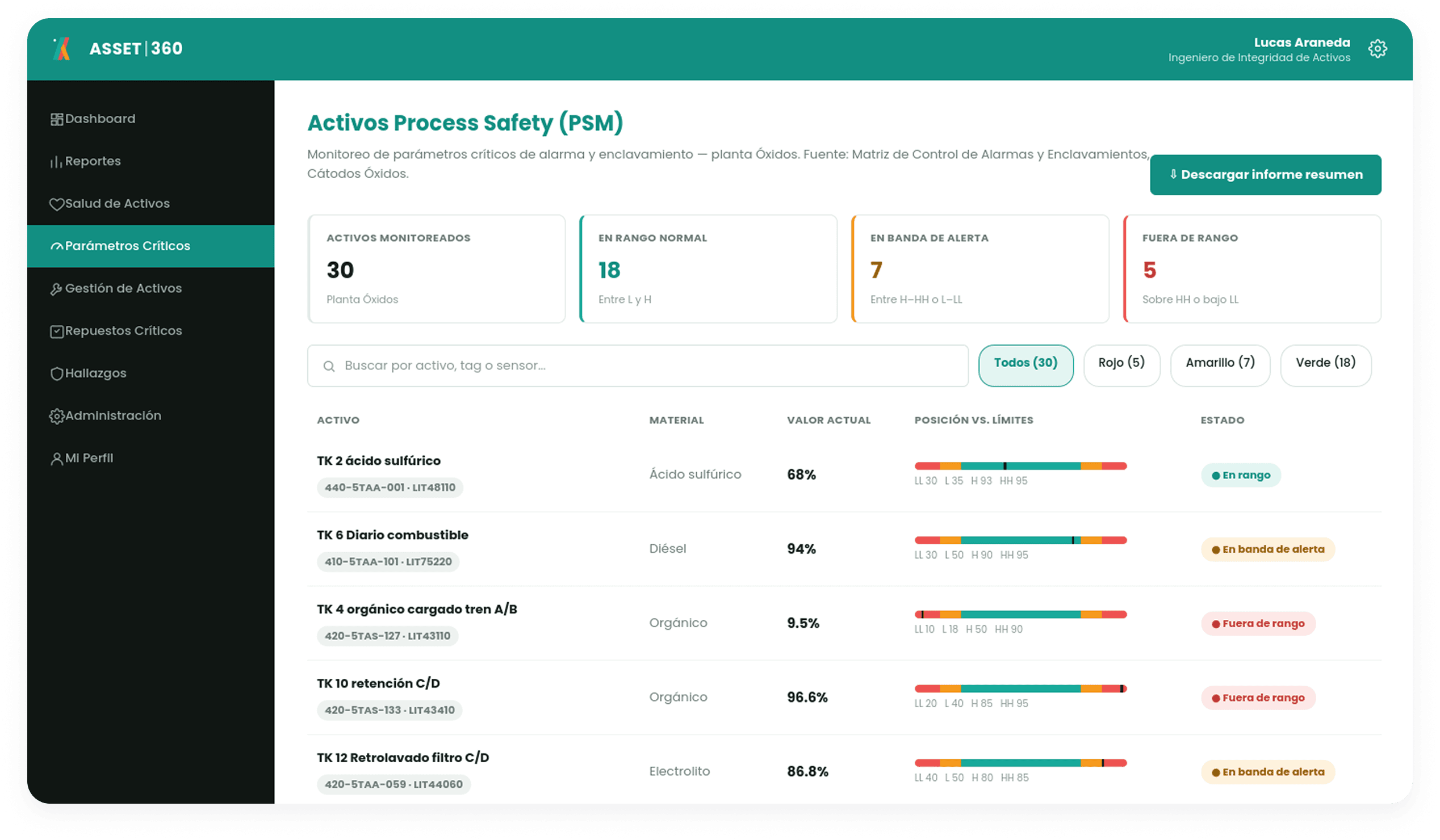The height and width of the screenshot is (840, 1440).
Task: Navigate to Gestión de Activos
Action: click(151, 289)
